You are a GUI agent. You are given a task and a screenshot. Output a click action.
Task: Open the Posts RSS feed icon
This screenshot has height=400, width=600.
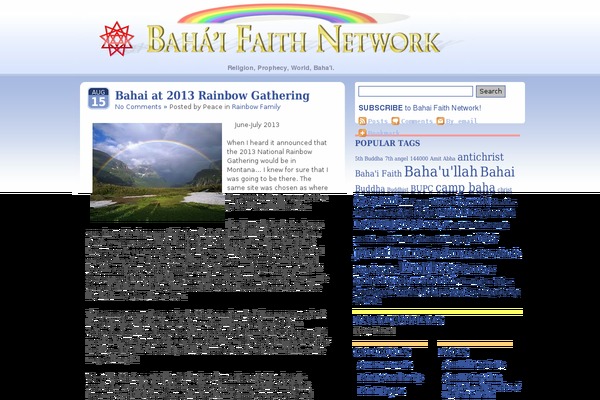click(x=362, y=121)
